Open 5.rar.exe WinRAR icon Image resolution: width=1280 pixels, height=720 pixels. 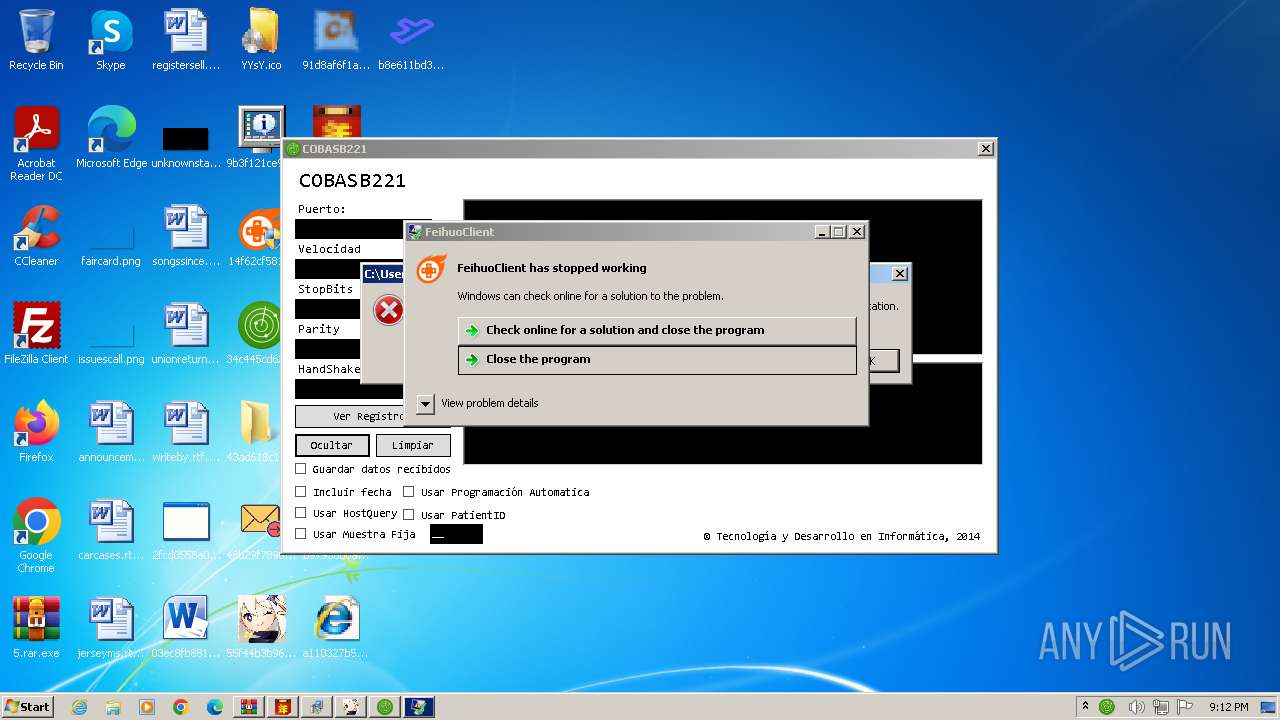click(36, 627)
